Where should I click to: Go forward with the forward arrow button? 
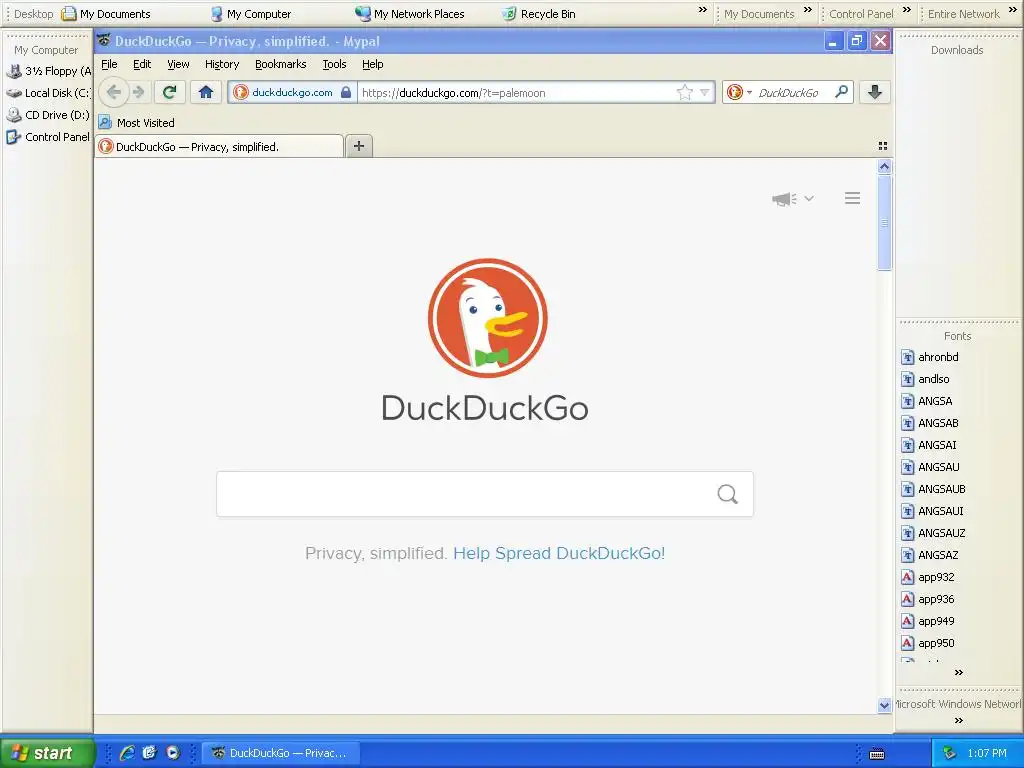(138, 92)
